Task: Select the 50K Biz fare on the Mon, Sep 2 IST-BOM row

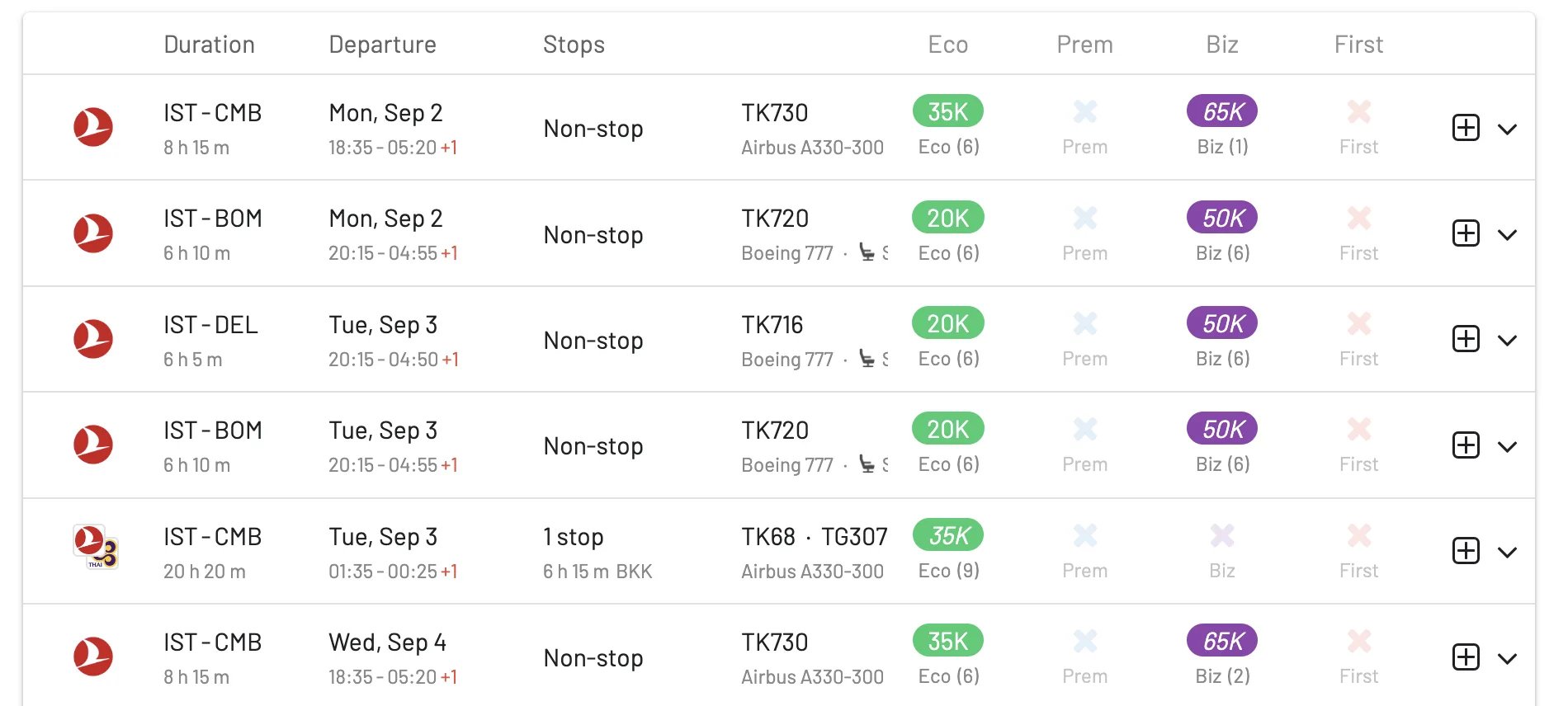Action: coord(1222,218)
